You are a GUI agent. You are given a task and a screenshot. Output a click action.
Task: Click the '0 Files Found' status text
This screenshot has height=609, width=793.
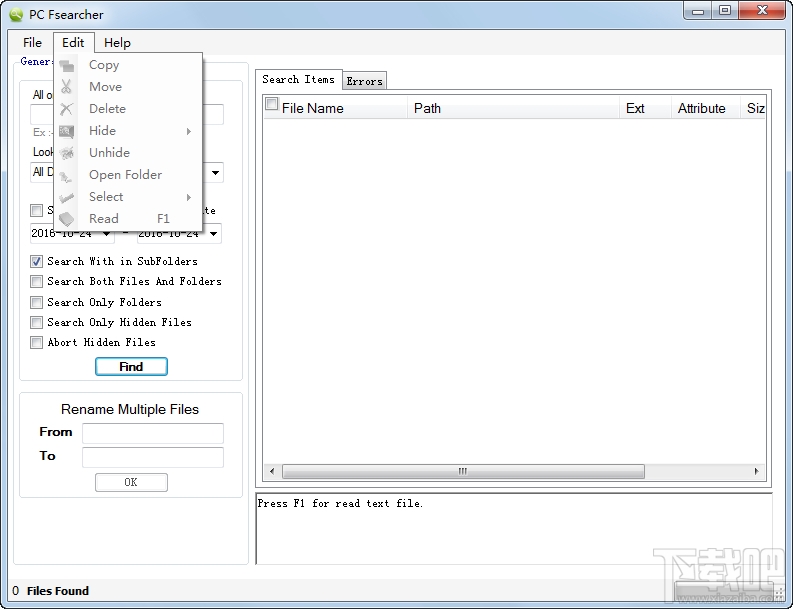51,591
